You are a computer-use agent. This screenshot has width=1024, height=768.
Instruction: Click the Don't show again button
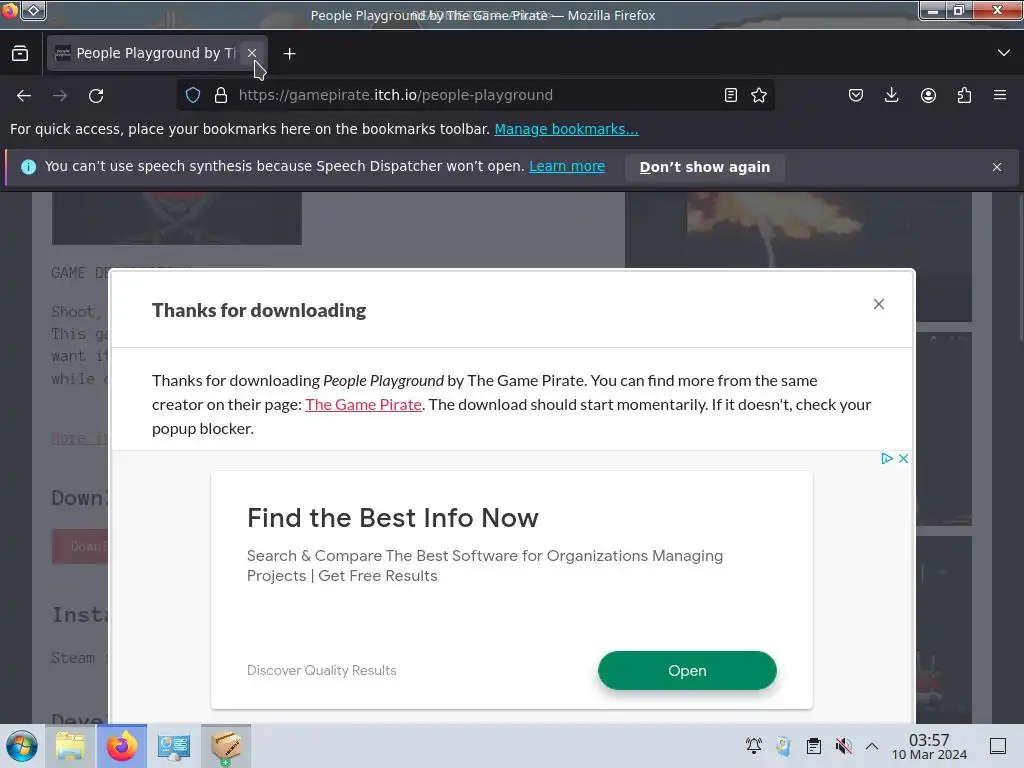[705, 167]
